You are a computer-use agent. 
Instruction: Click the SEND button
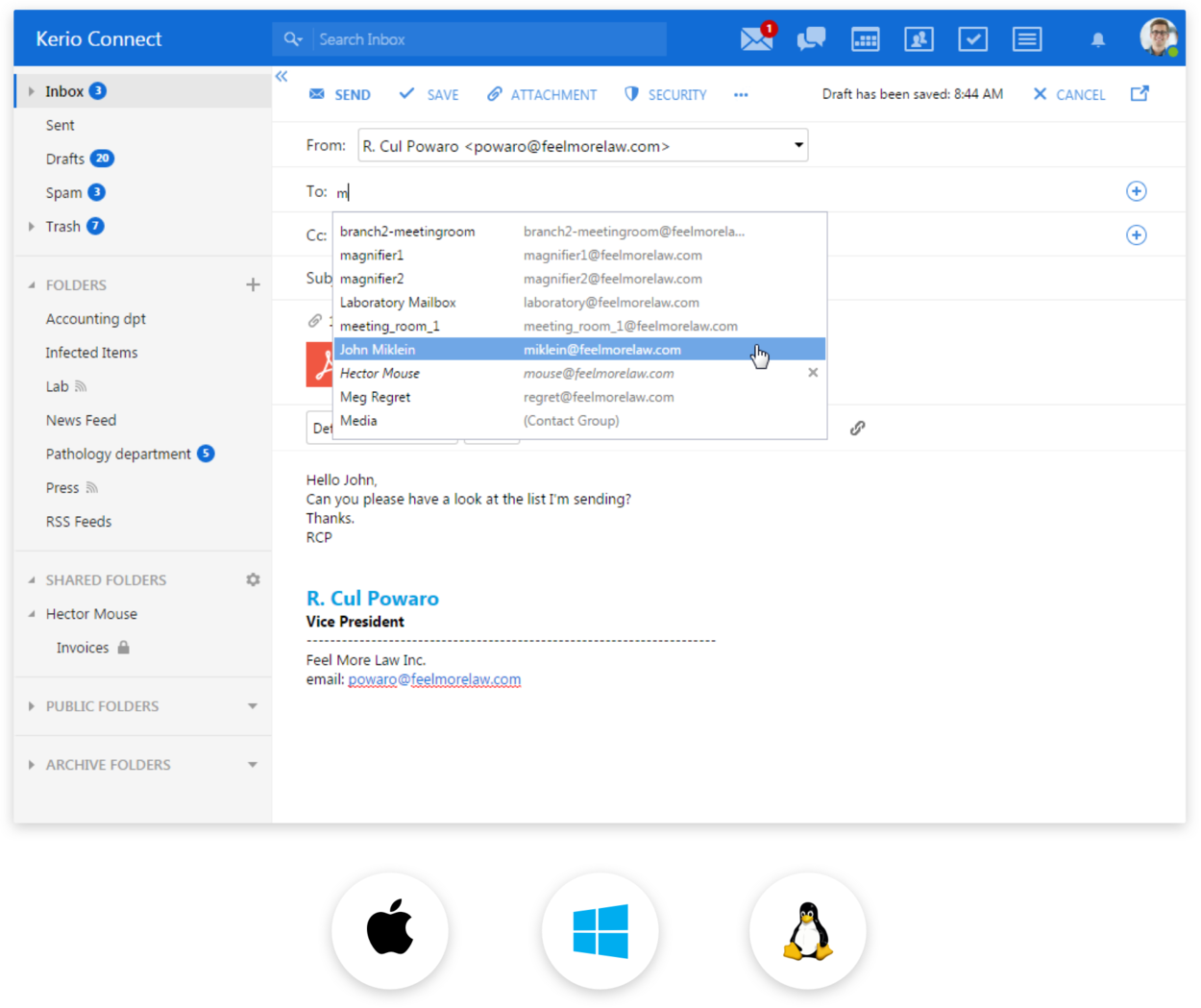(x=340, y=94)
